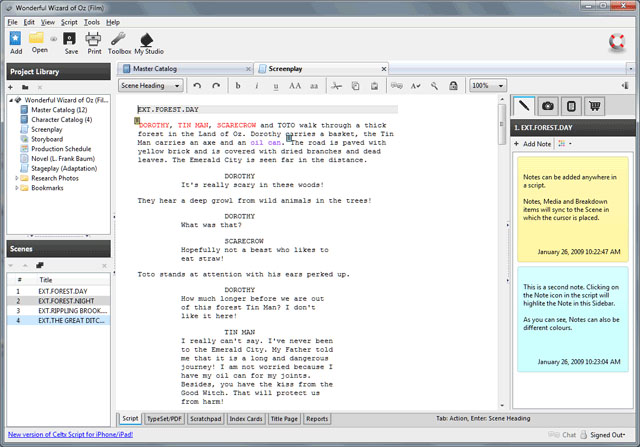The height and width of the screenshot is (447, 640).
Task: Select the cyan second note
Action: tap(573, 319)
